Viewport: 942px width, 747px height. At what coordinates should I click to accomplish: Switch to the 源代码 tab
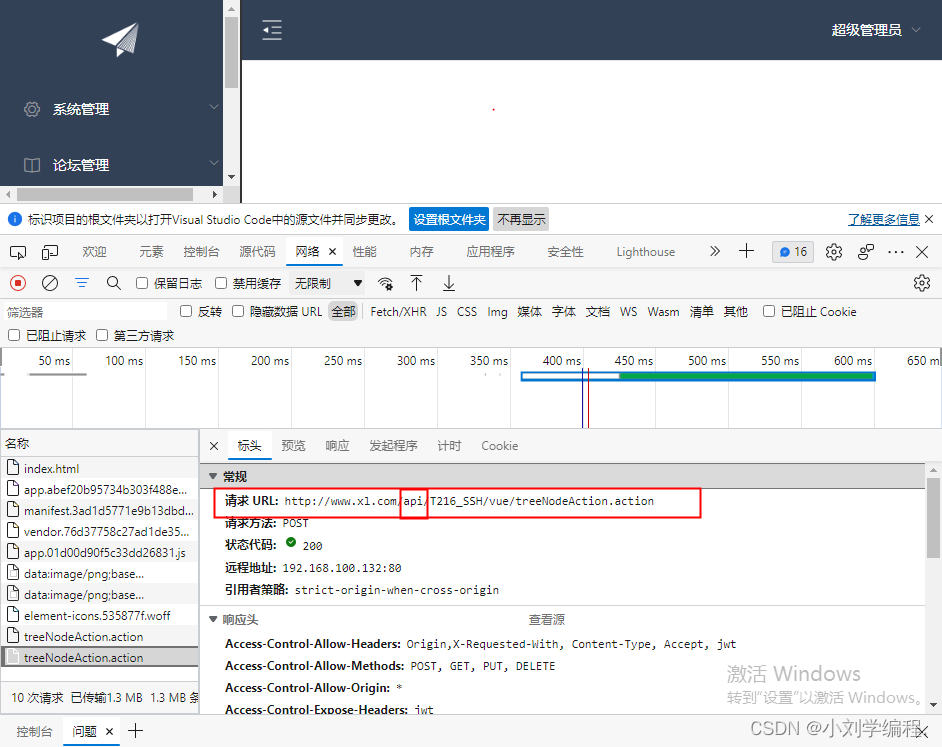click(x=257, y=252)
